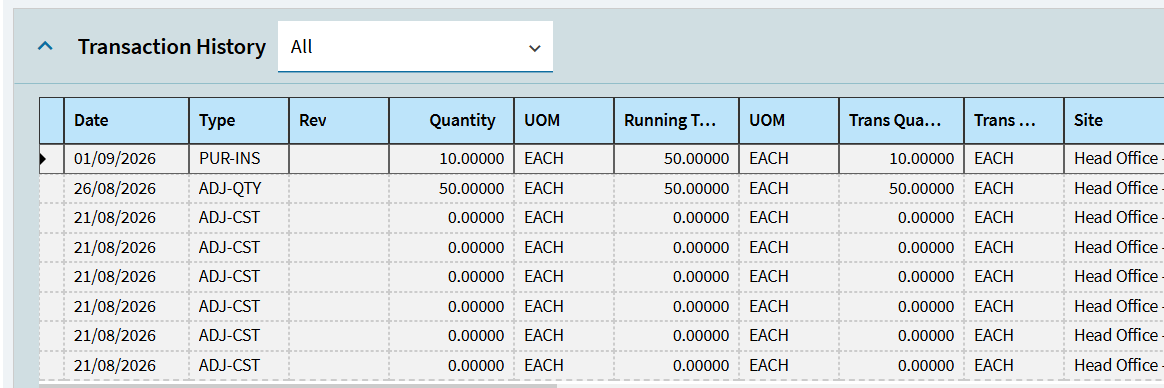The height and width of the screenshot is (388, 1164).
Task: Select the 10.00000 quantity cell in first row
Action: coord(451,159)
